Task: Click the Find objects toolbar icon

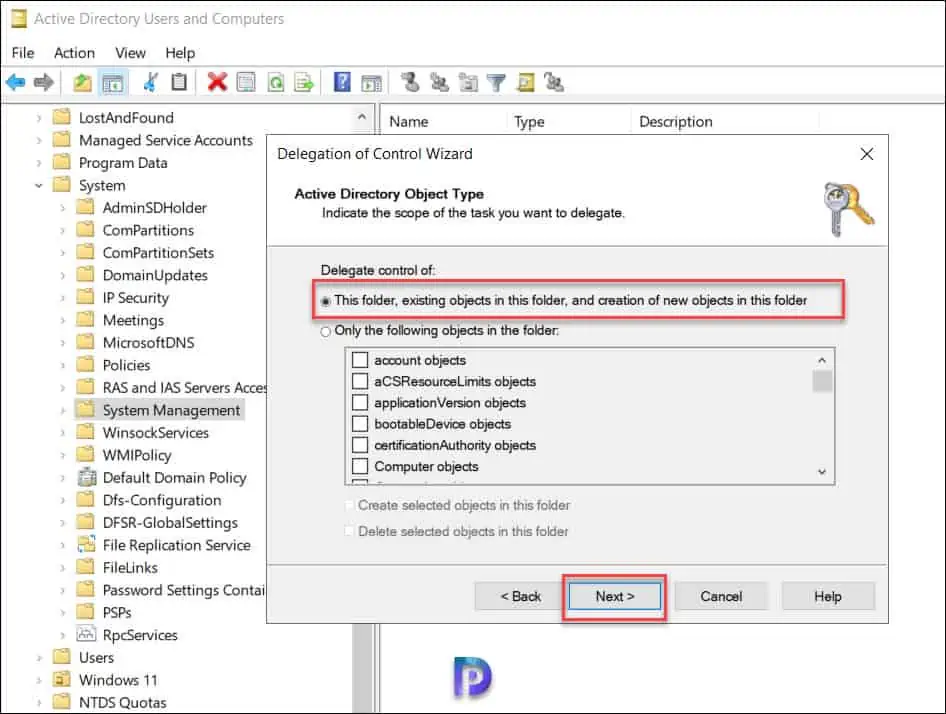Action: point(525,82)
